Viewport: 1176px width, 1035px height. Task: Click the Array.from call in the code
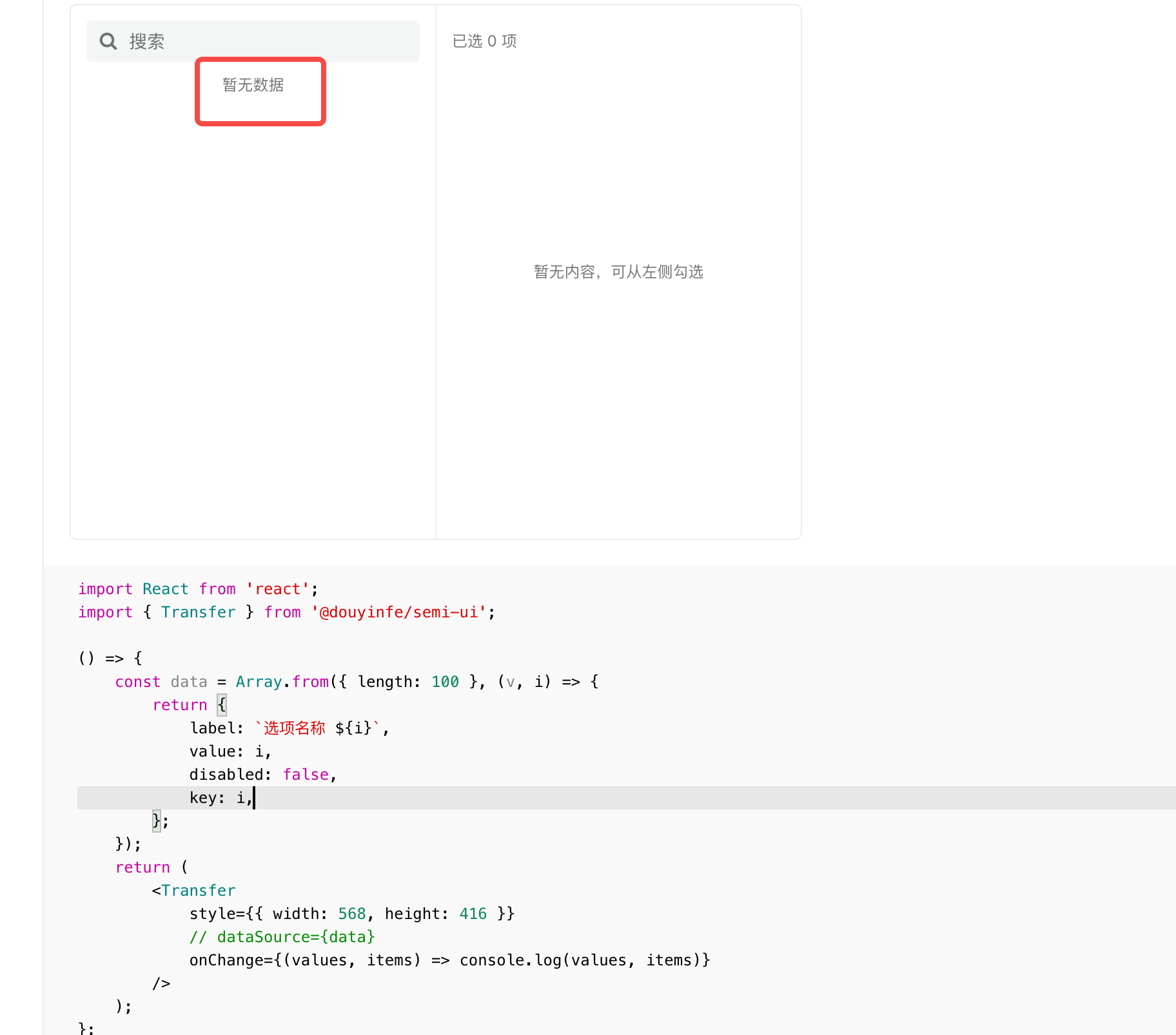282,681
